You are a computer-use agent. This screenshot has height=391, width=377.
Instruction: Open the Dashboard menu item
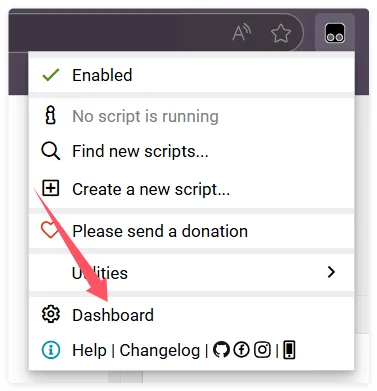point(191,314)
